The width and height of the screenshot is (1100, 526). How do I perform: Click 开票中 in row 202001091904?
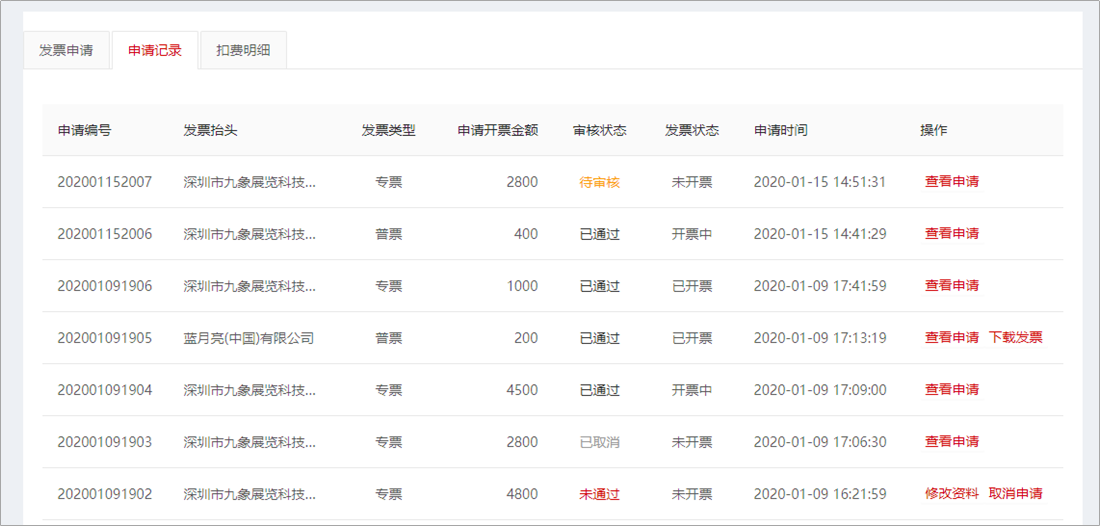[x=692, y=389]
